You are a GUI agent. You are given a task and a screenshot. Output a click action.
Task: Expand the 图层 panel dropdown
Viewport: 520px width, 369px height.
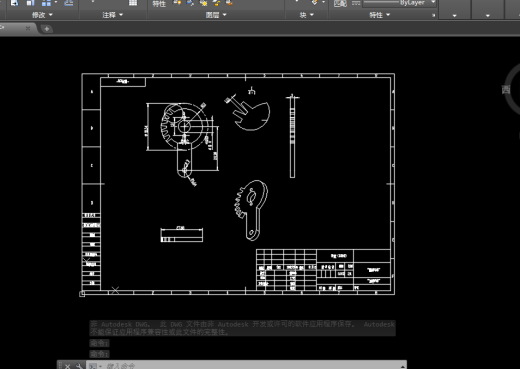click(216, 15)
